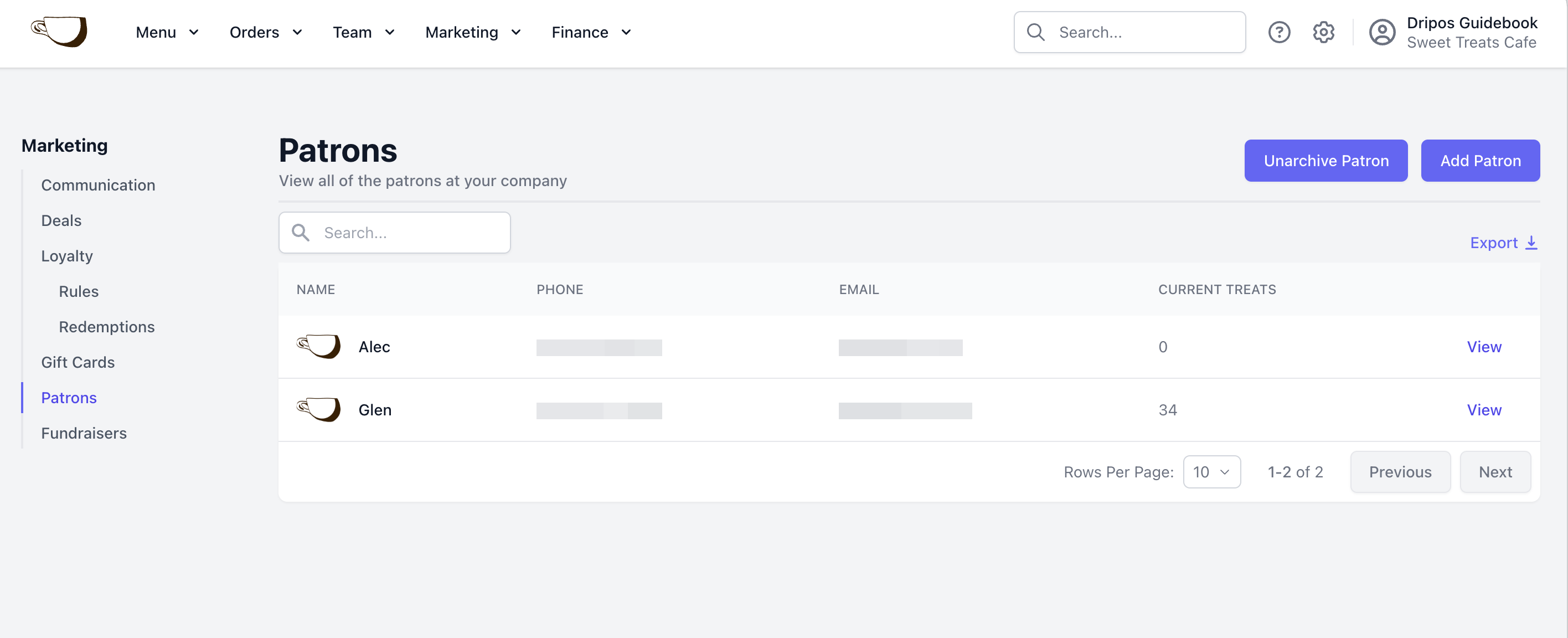Click the patron name Glen
1568x638 pixels.
(375, 410)
